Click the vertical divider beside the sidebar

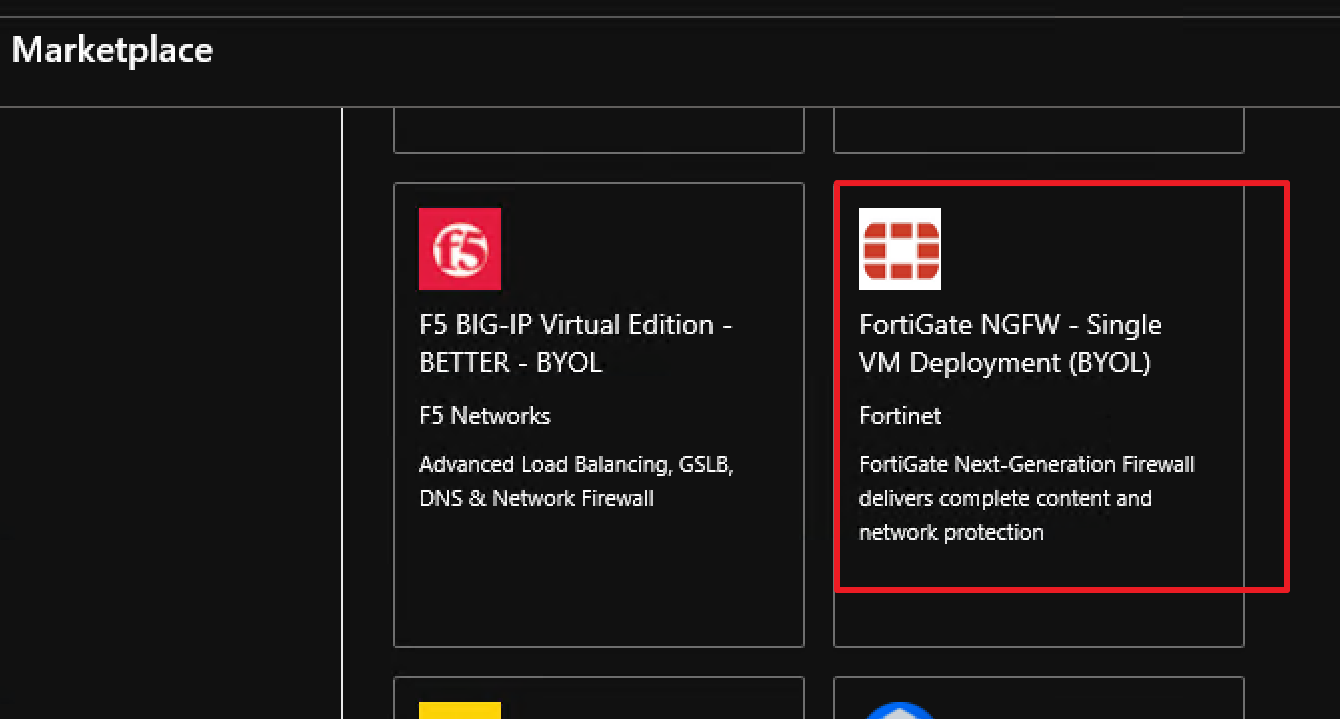(343, 400)
